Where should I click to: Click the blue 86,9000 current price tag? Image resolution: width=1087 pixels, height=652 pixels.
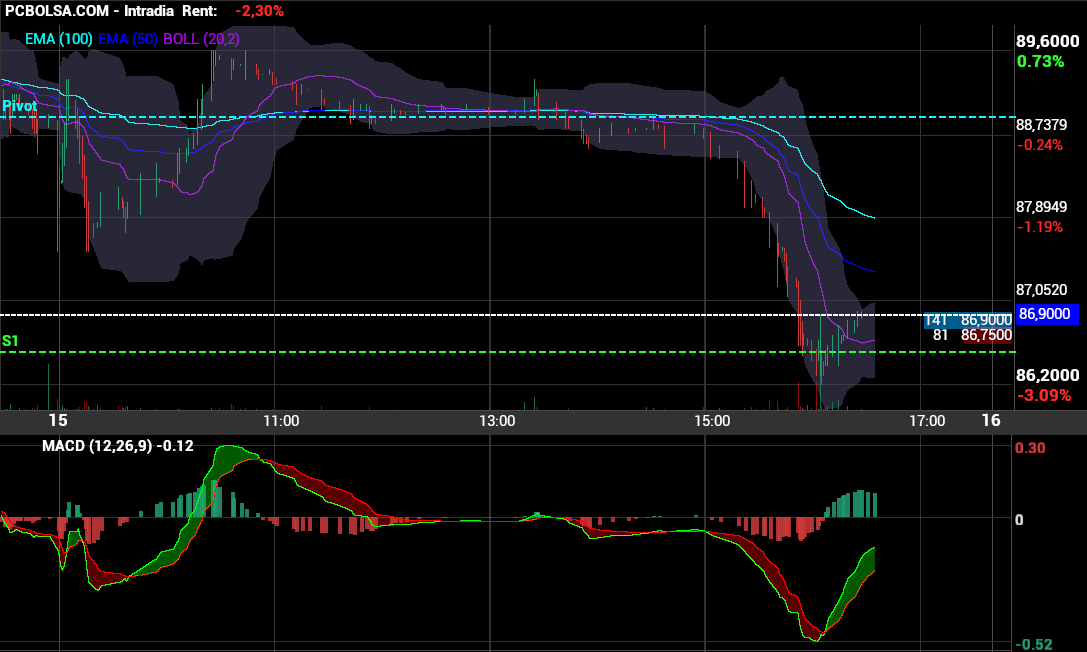[x=1047, y=314]
